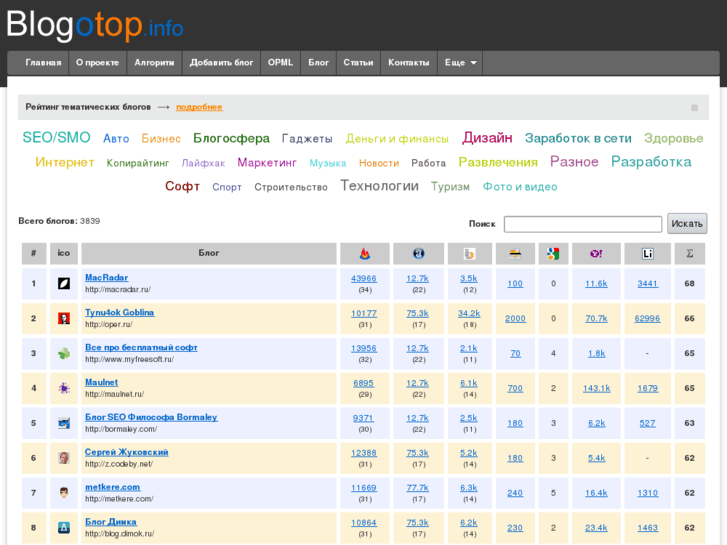Select the Маркетинг category tag
727x545 pixels.
[267, 162]
